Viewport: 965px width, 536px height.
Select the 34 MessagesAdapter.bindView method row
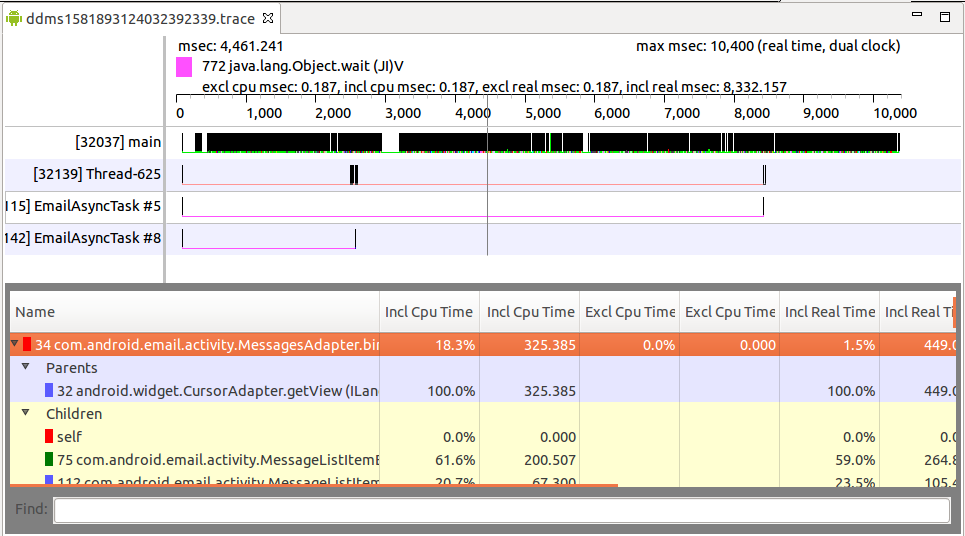click(482, 345)
